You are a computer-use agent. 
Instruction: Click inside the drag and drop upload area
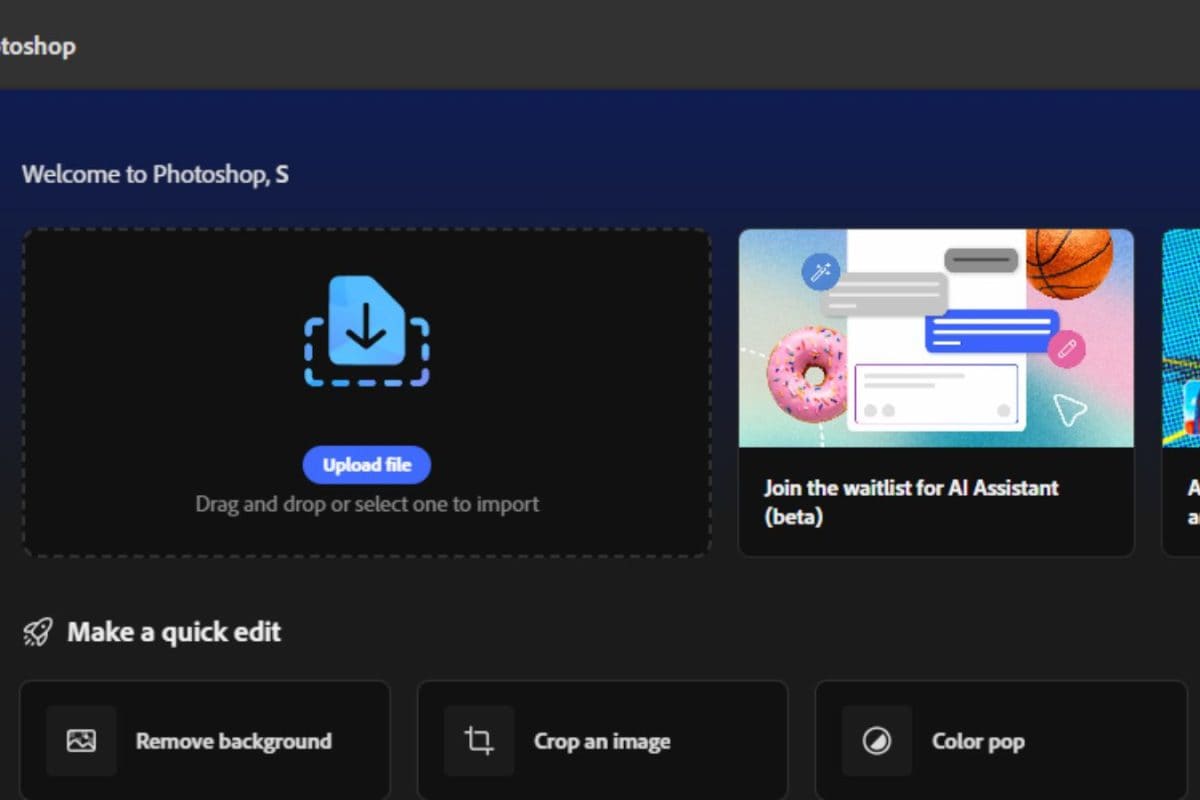pos(366,390)
